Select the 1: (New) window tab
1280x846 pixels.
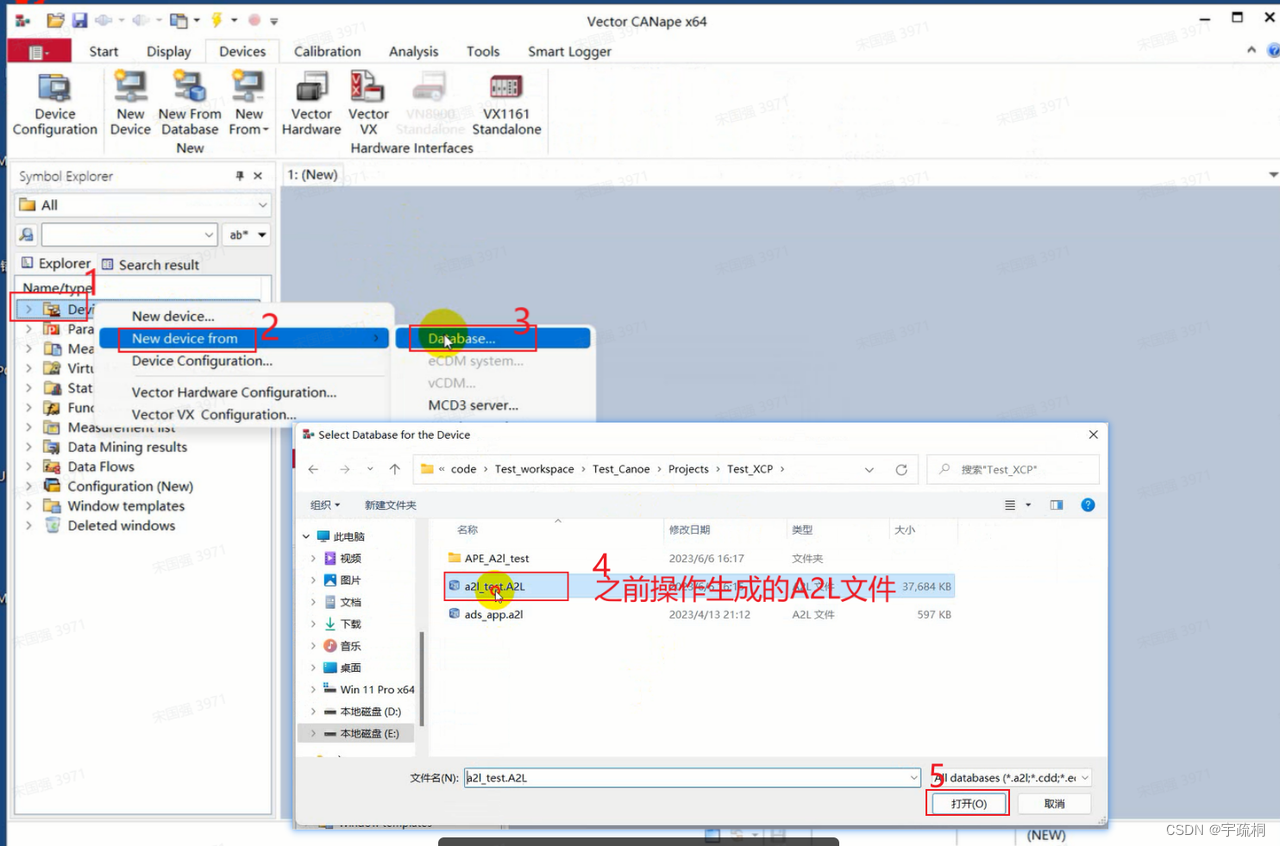(x=313, y=175)
